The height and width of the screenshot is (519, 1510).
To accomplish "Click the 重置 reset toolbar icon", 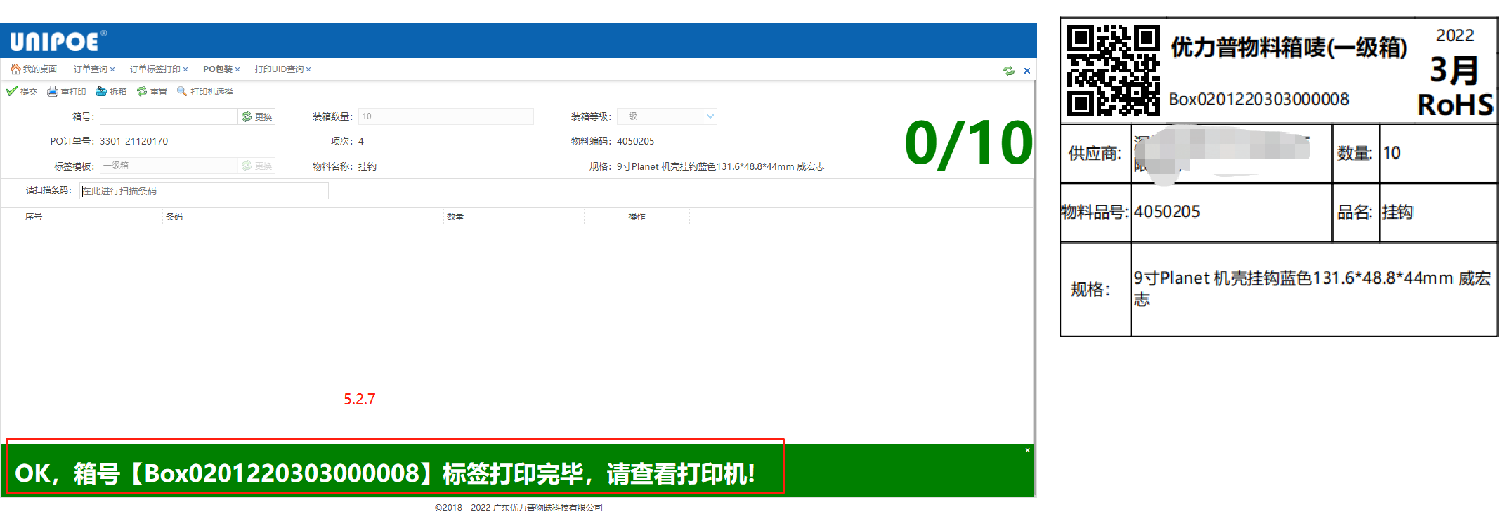I will point(142,91).
